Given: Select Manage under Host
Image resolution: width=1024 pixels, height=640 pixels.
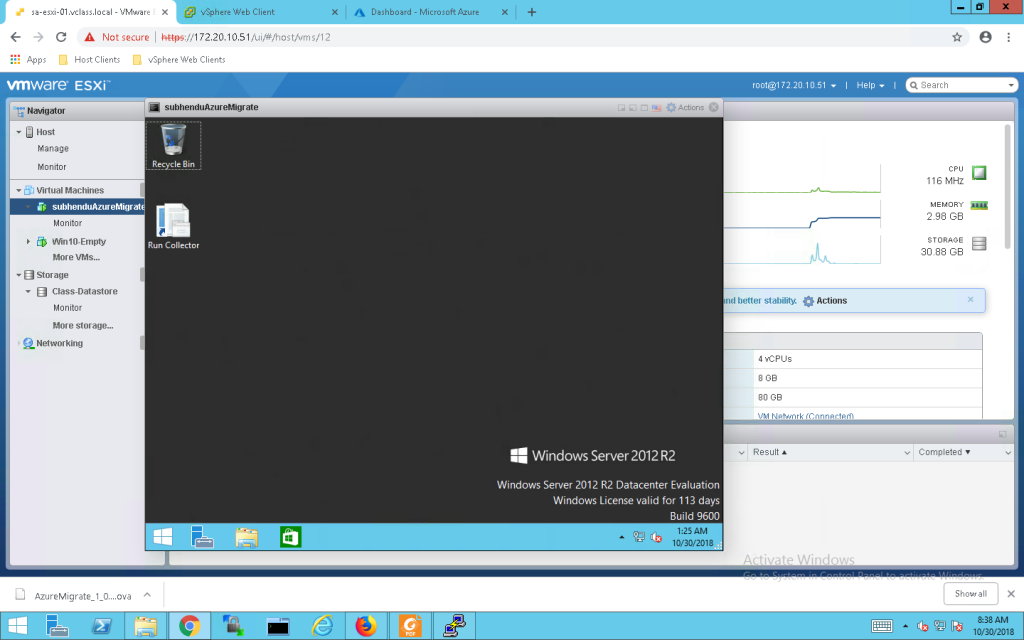Looking at the screenshot, I should (53, 149).
